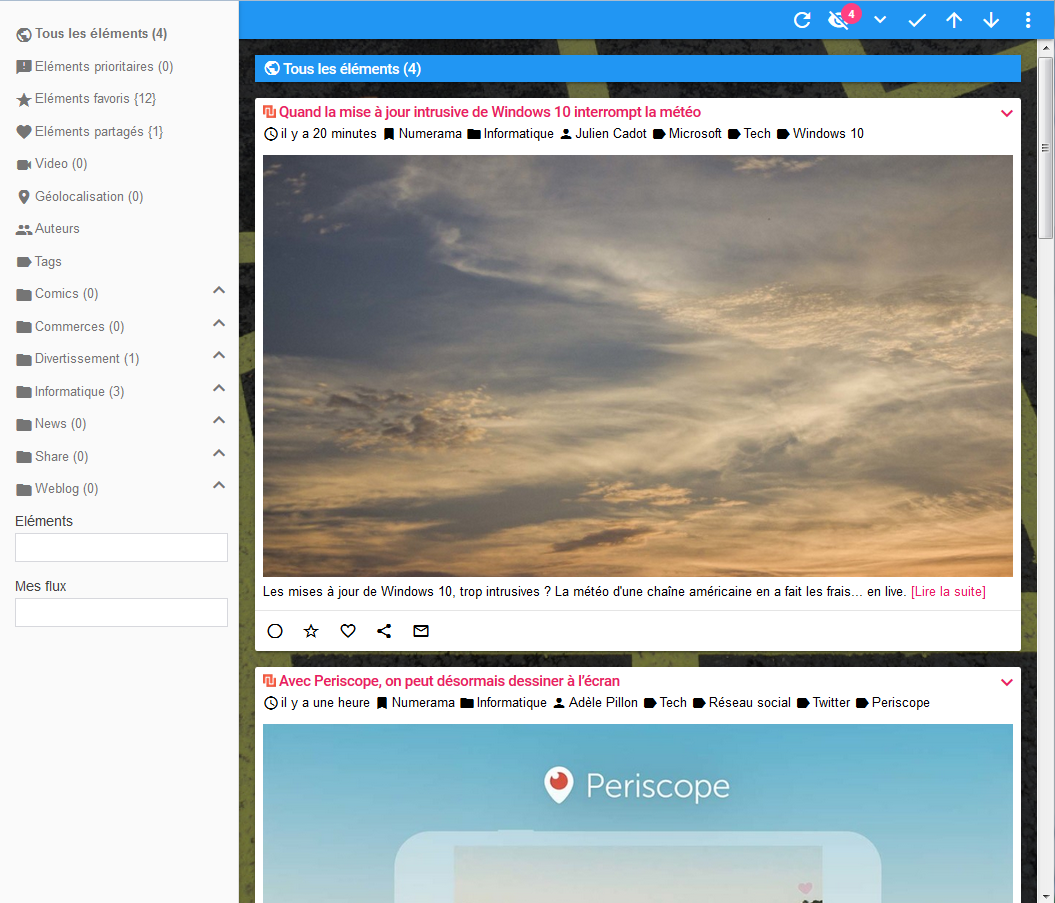
Task: Open the Periscope article title link
Action: [x=449, y=681]
